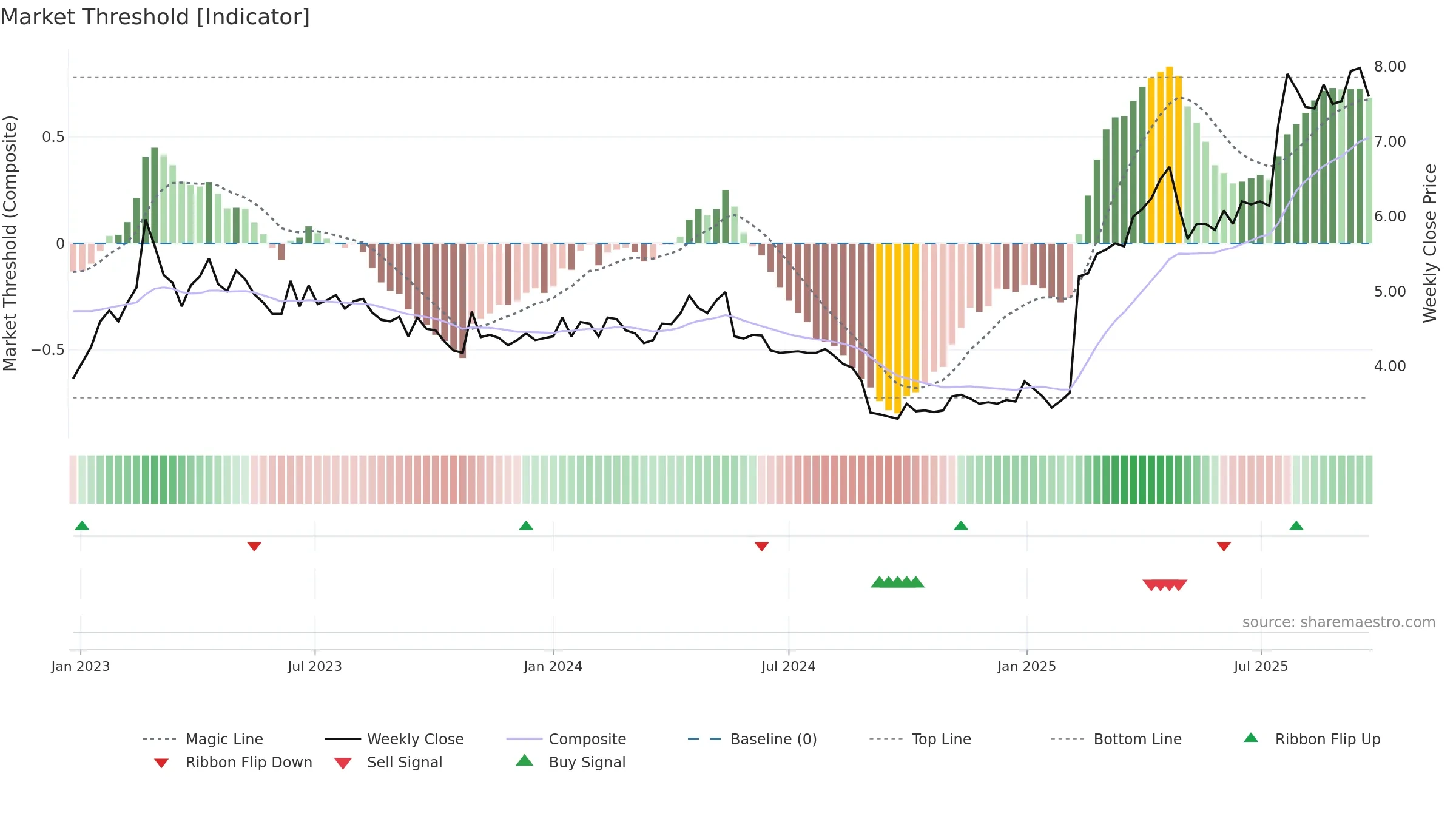Viewport: 1456px width, 819px height.
Task: Click the 5.00 price axis tick
Action: click(x=1390, y=292)
